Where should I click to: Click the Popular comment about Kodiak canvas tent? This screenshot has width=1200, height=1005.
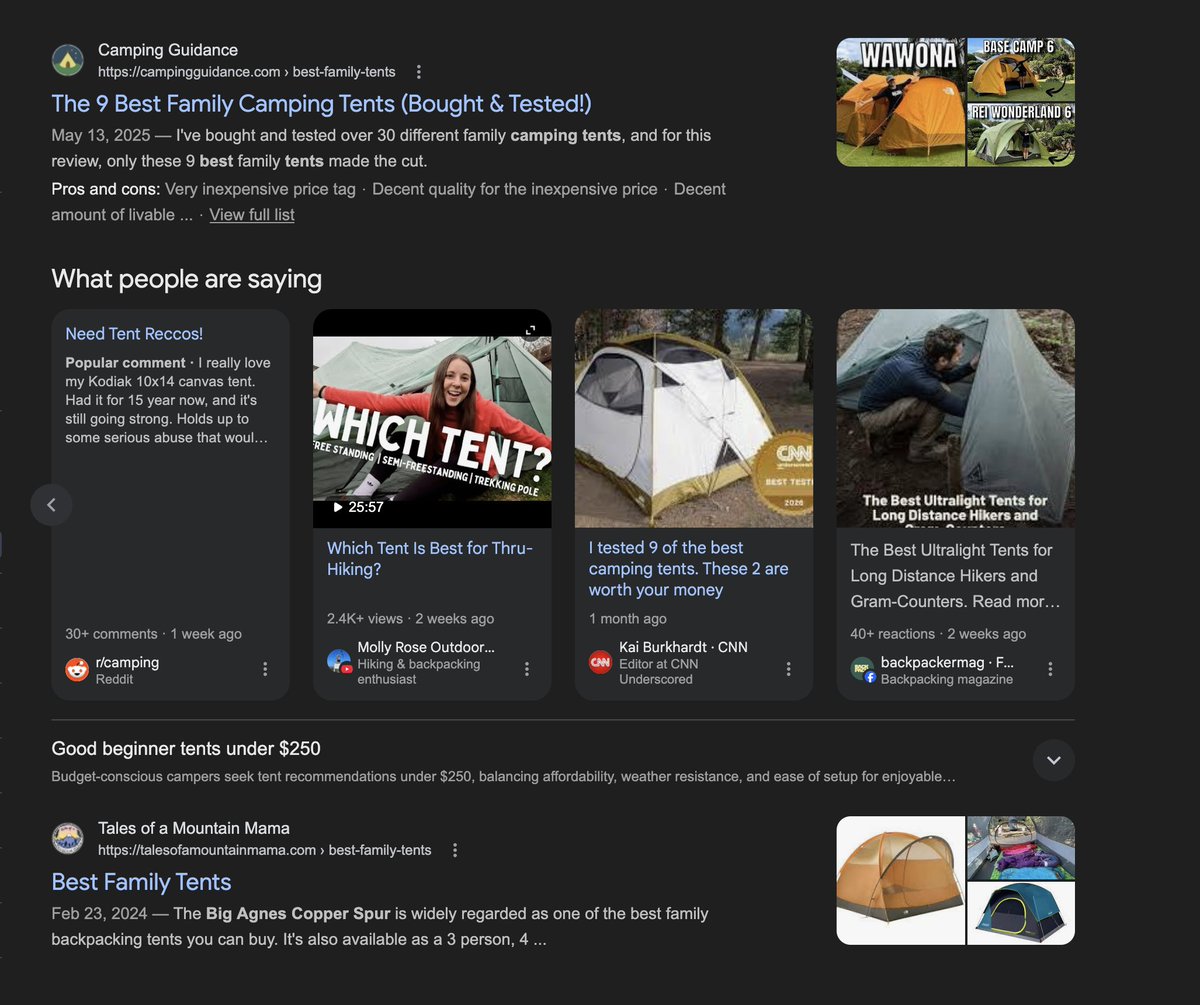[168, 400]
